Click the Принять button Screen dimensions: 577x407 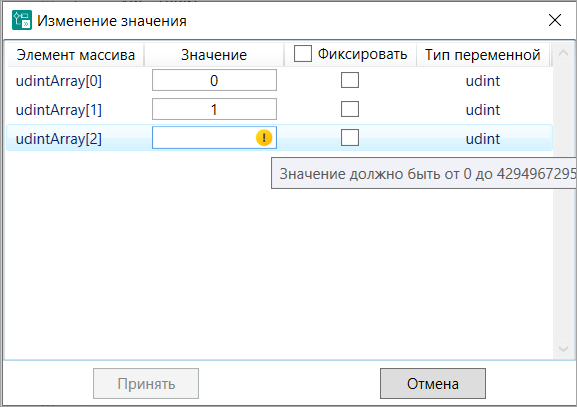146,384
